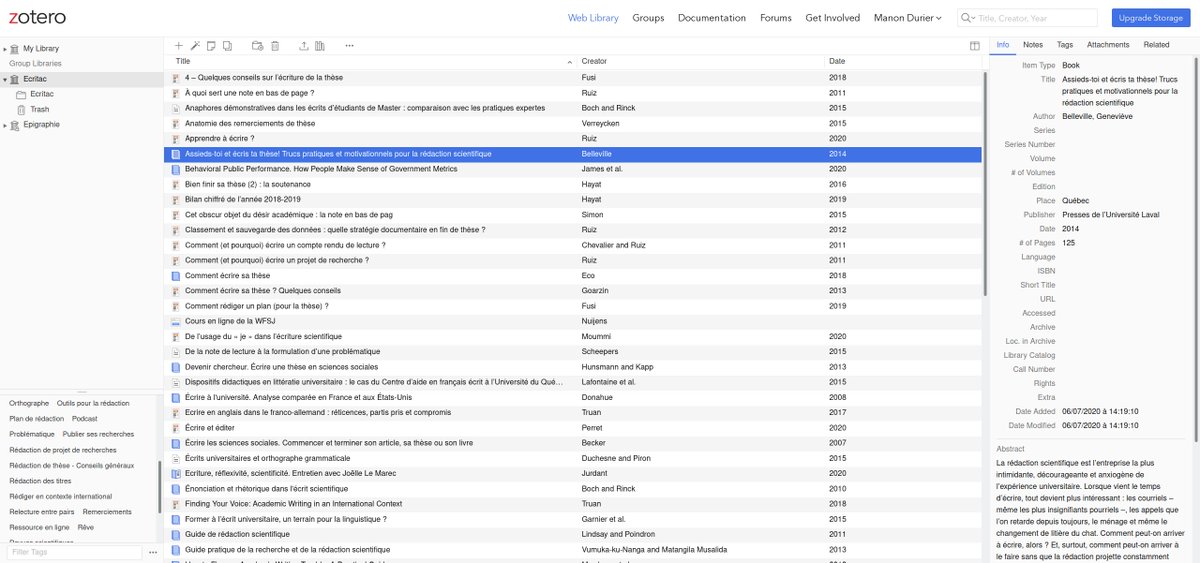1200x563 pixels.
Task: Select the row Apprendre à écrire ?
Action: click(573, 139)
